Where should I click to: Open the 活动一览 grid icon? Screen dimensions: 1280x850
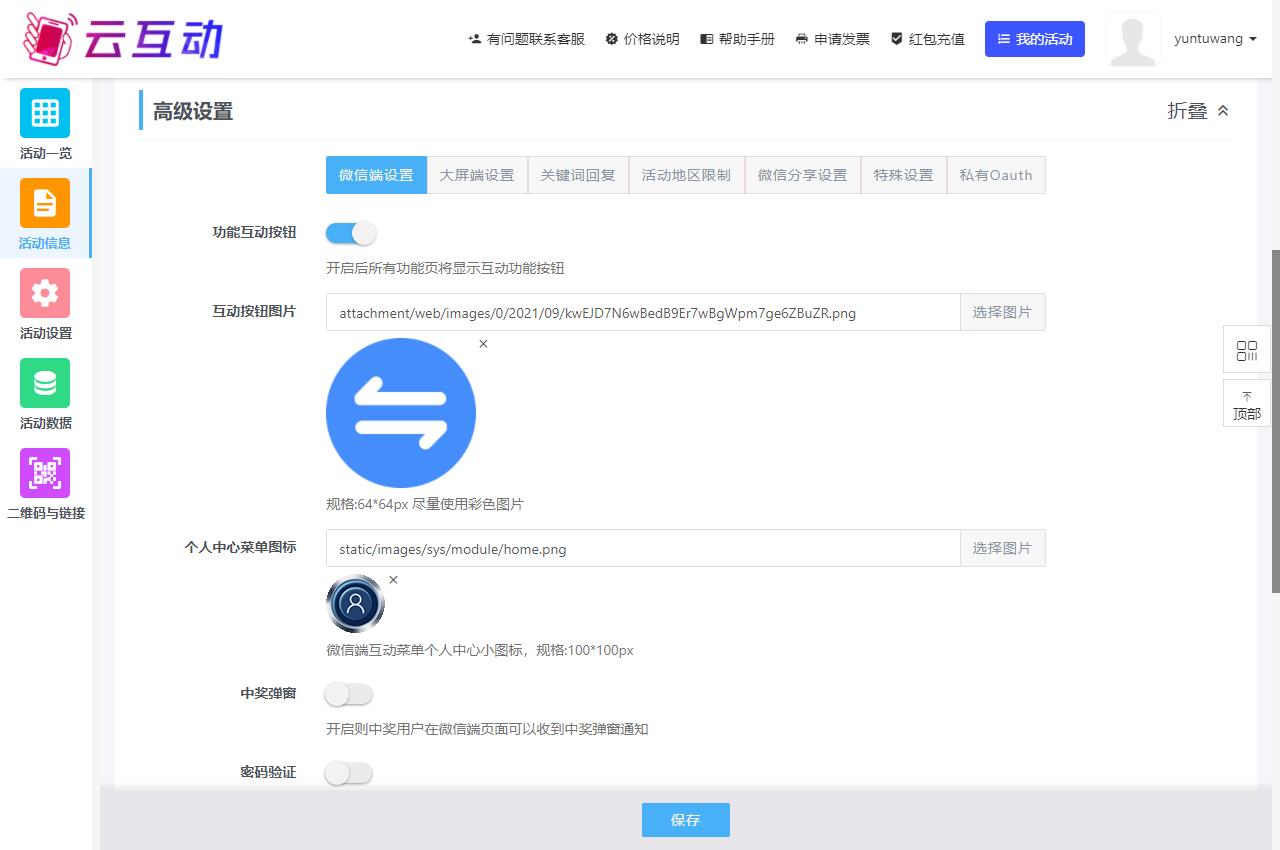45,113
